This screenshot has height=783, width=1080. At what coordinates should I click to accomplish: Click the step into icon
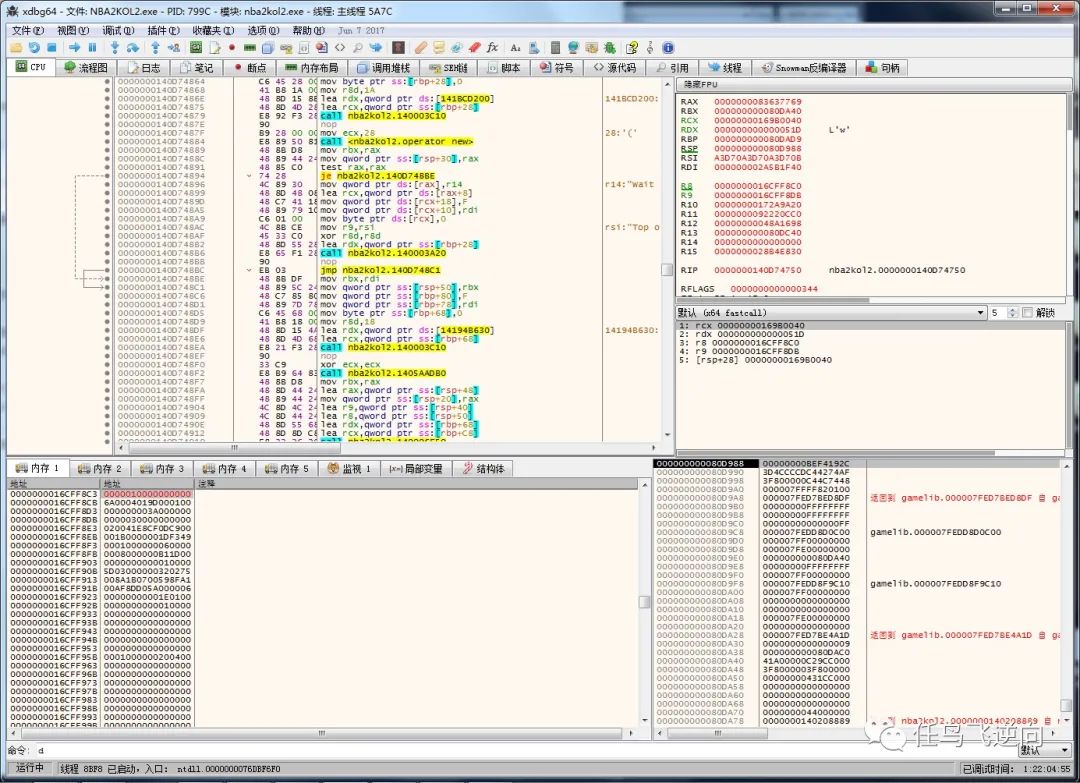(x=115, y=47)
